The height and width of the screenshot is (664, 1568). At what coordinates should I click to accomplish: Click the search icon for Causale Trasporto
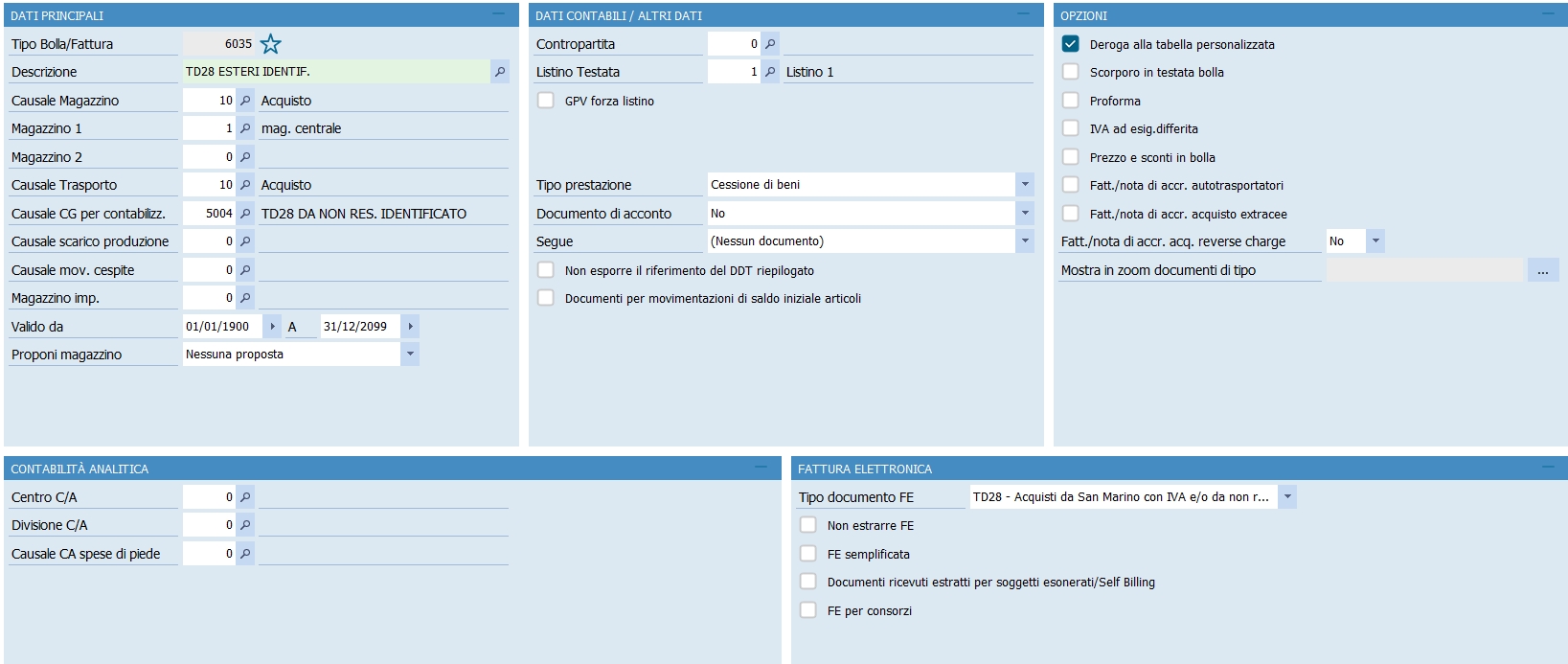tap(245, 185)
